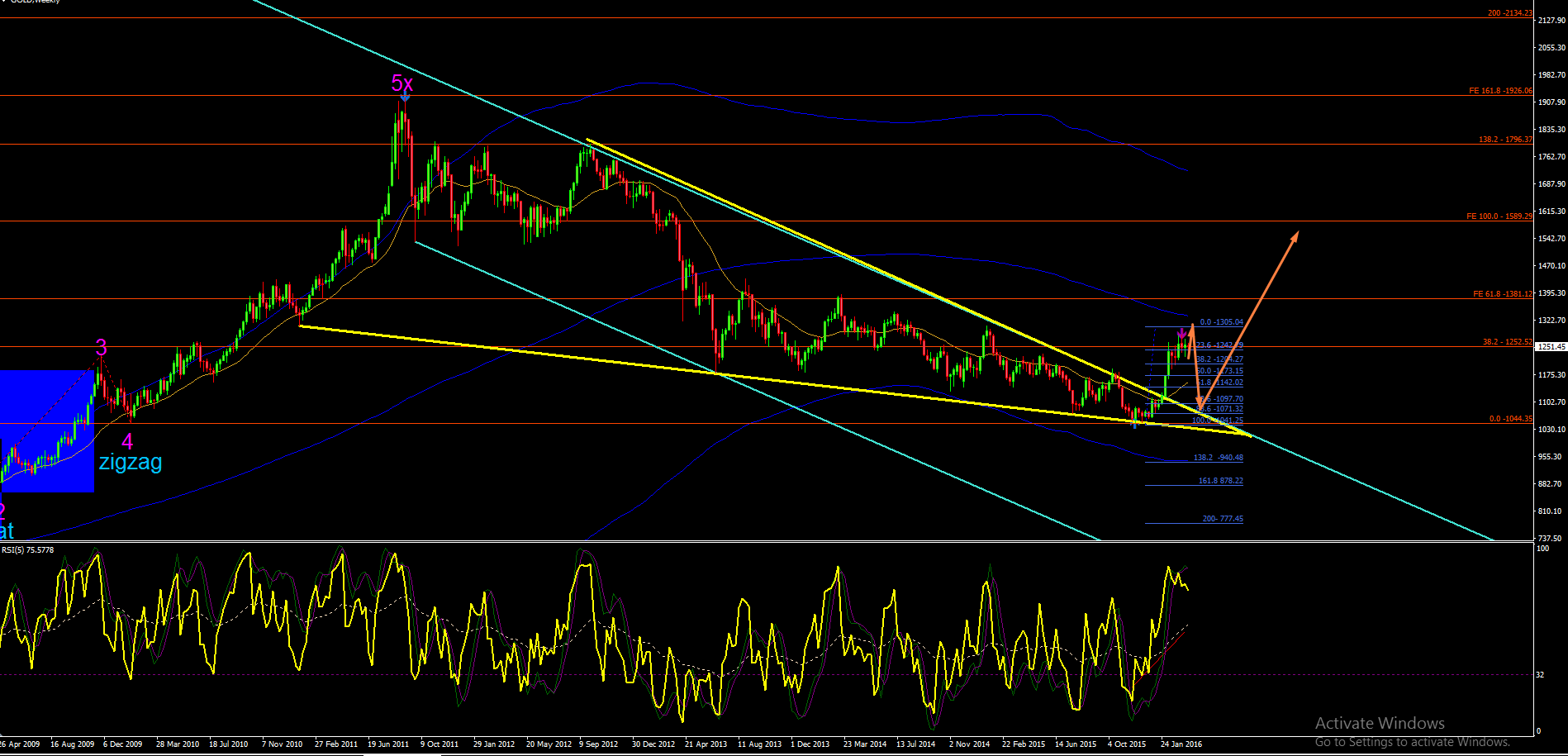Click the "29 Jan 2012" date label
The image size is (1568, 756).
point(494,744)
